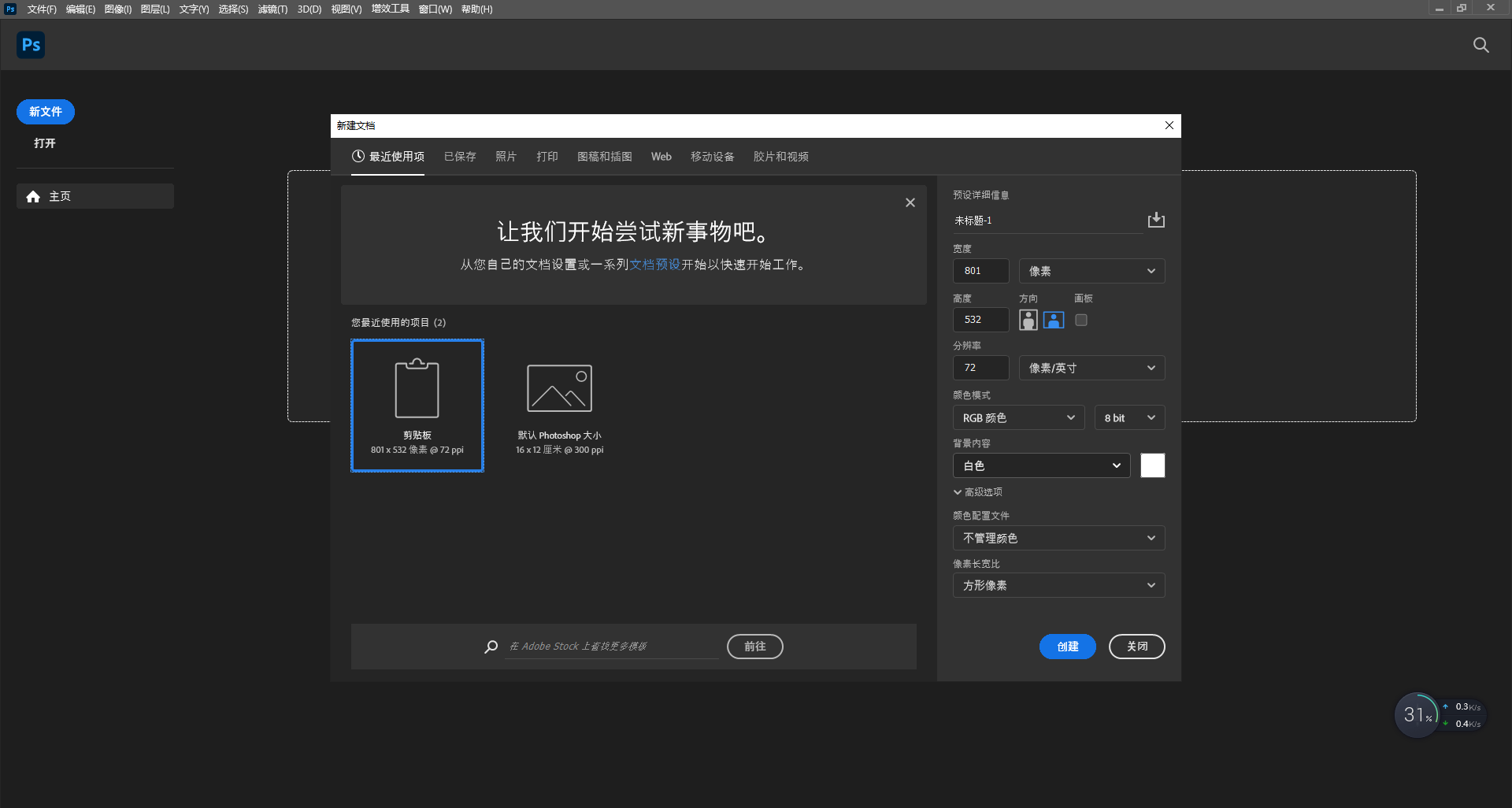
Task: Click the blue 创建 (Create) button
Action: click(1067, 647)
